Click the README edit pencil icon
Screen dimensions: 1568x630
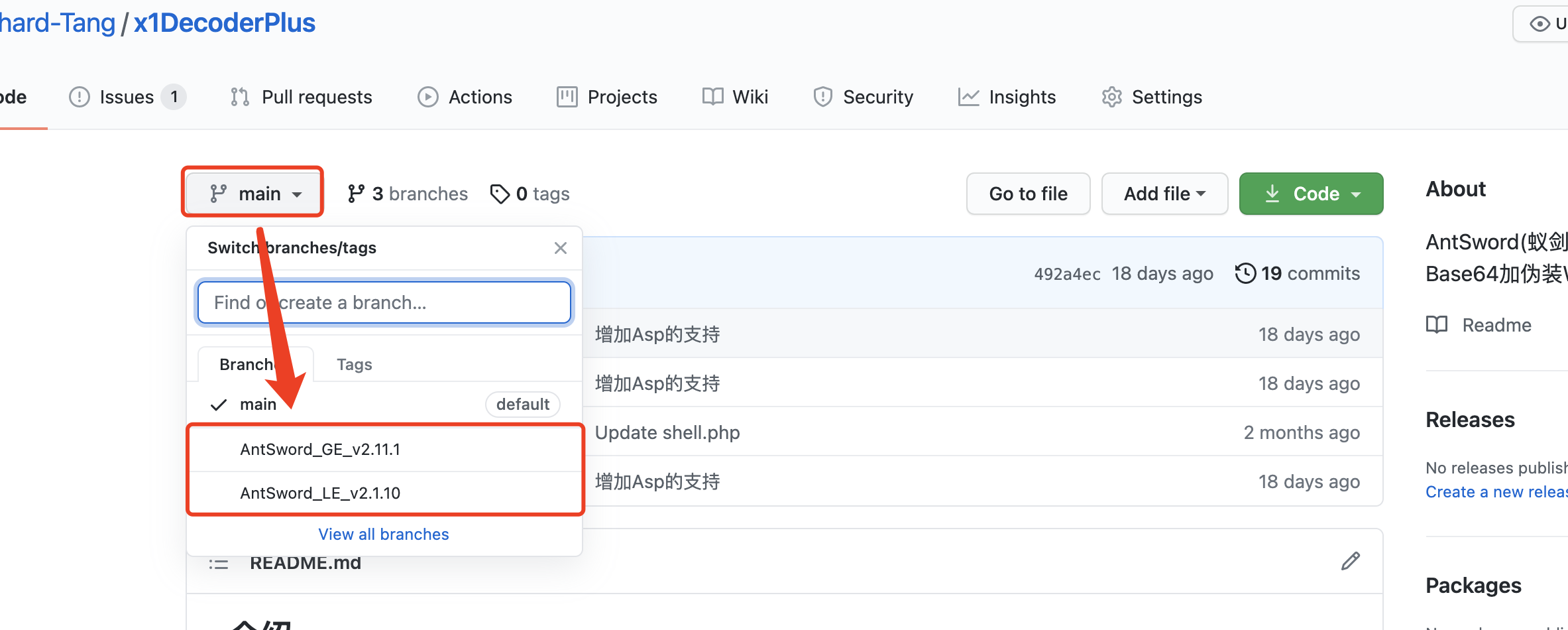click(1351, 561)
